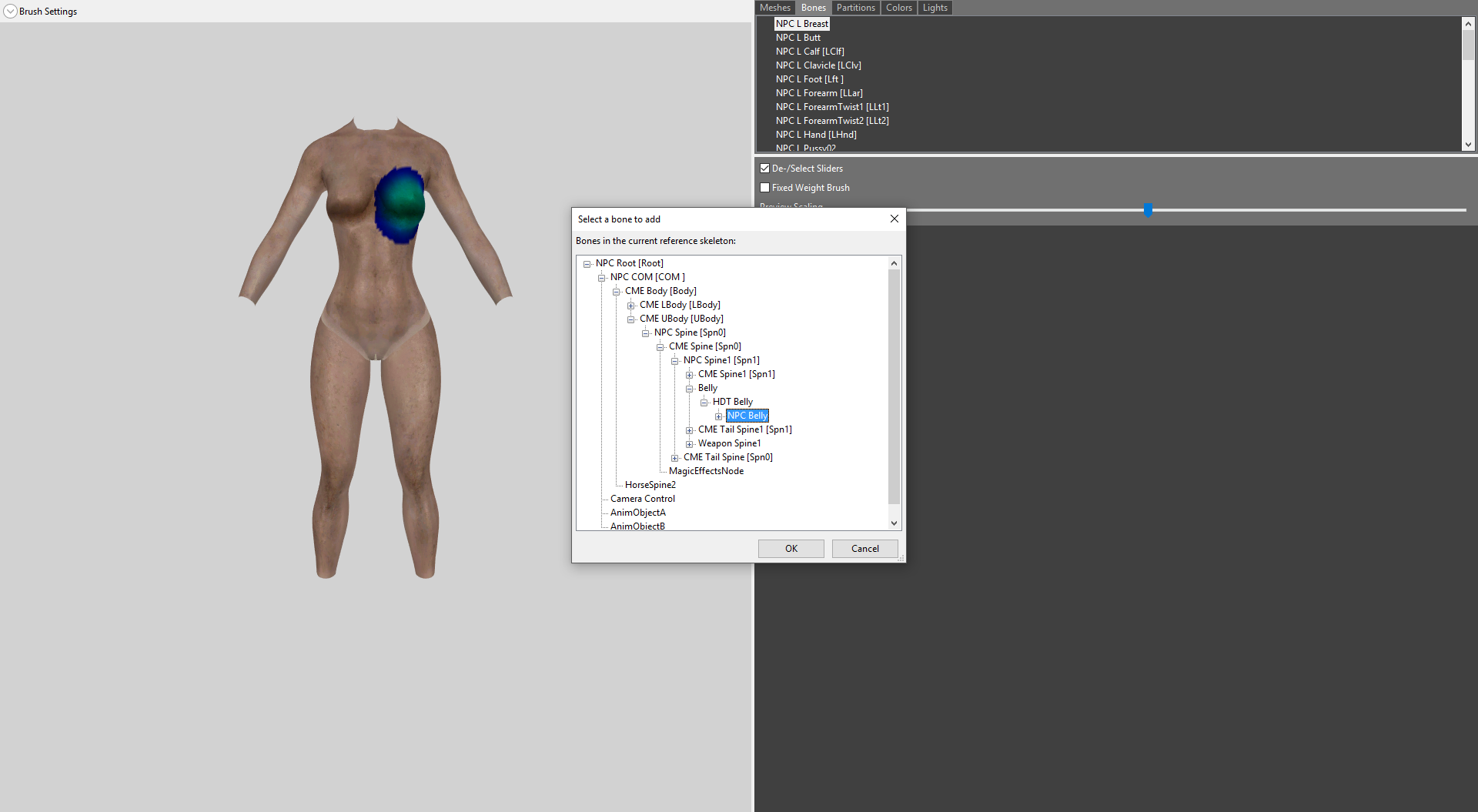Collapse CME Body [Body] node

point(617,292)
